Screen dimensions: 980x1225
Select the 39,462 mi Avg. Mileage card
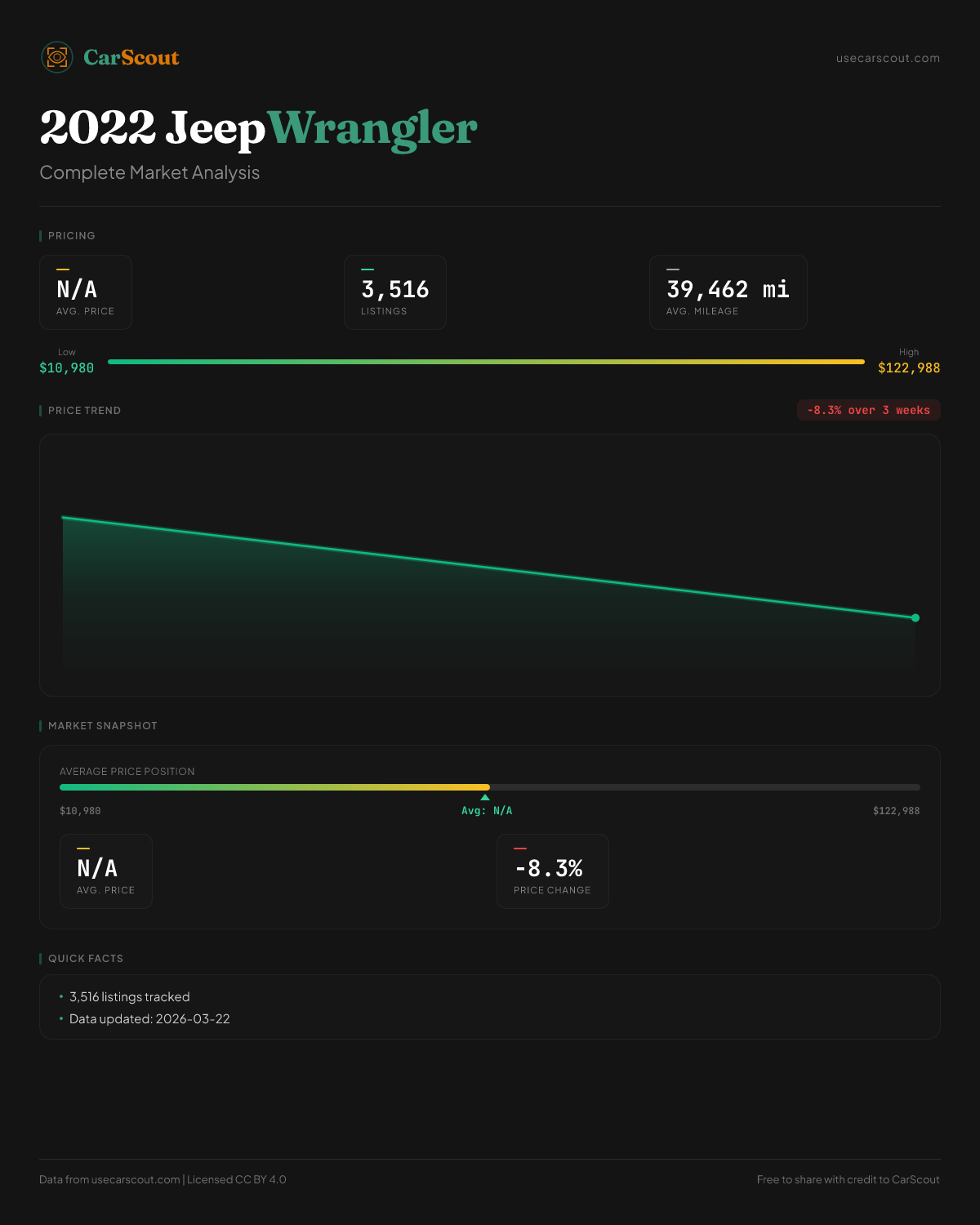click(x=728, y=292)
